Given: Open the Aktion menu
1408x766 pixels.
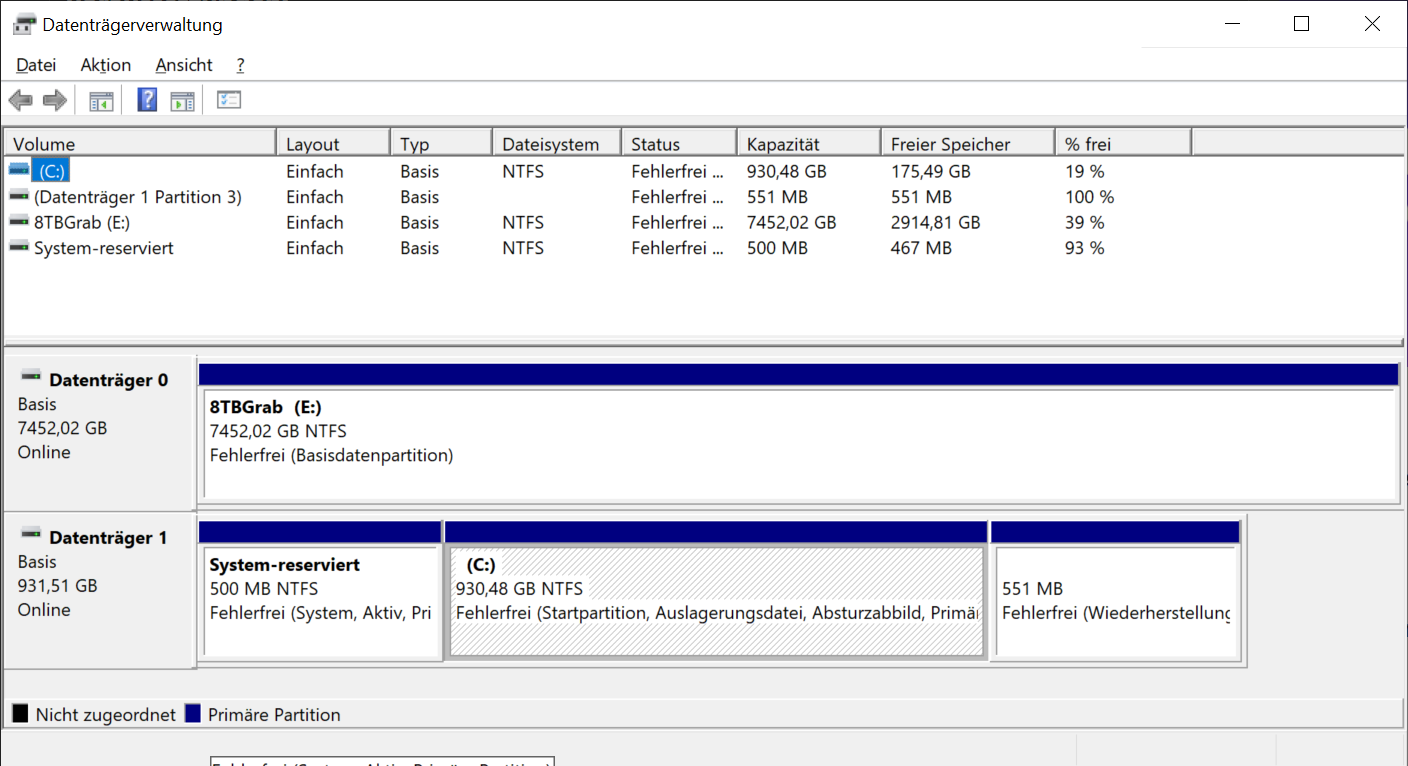Looking at the screenshot, I should tap(106, 65).
